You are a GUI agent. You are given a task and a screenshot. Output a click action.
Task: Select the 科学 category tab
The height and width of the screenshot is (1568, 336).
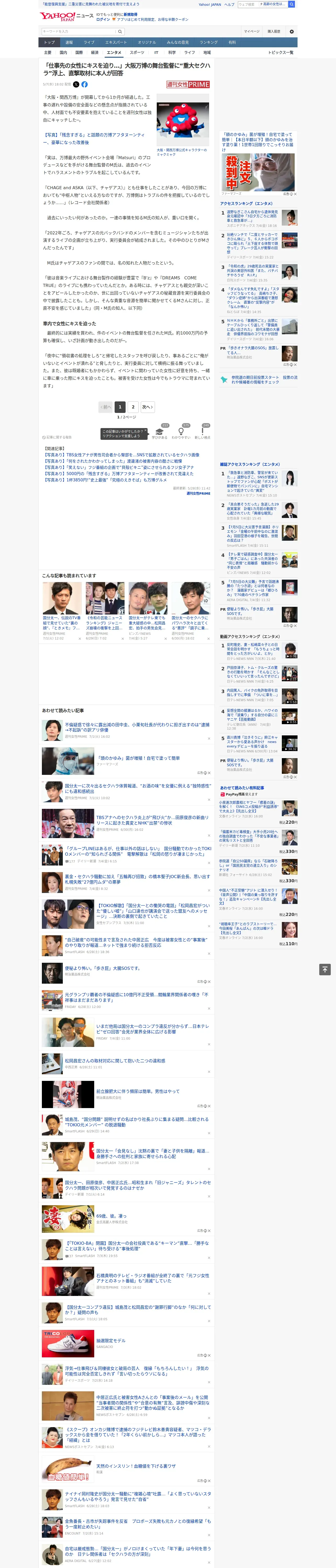tap(172, 52)
